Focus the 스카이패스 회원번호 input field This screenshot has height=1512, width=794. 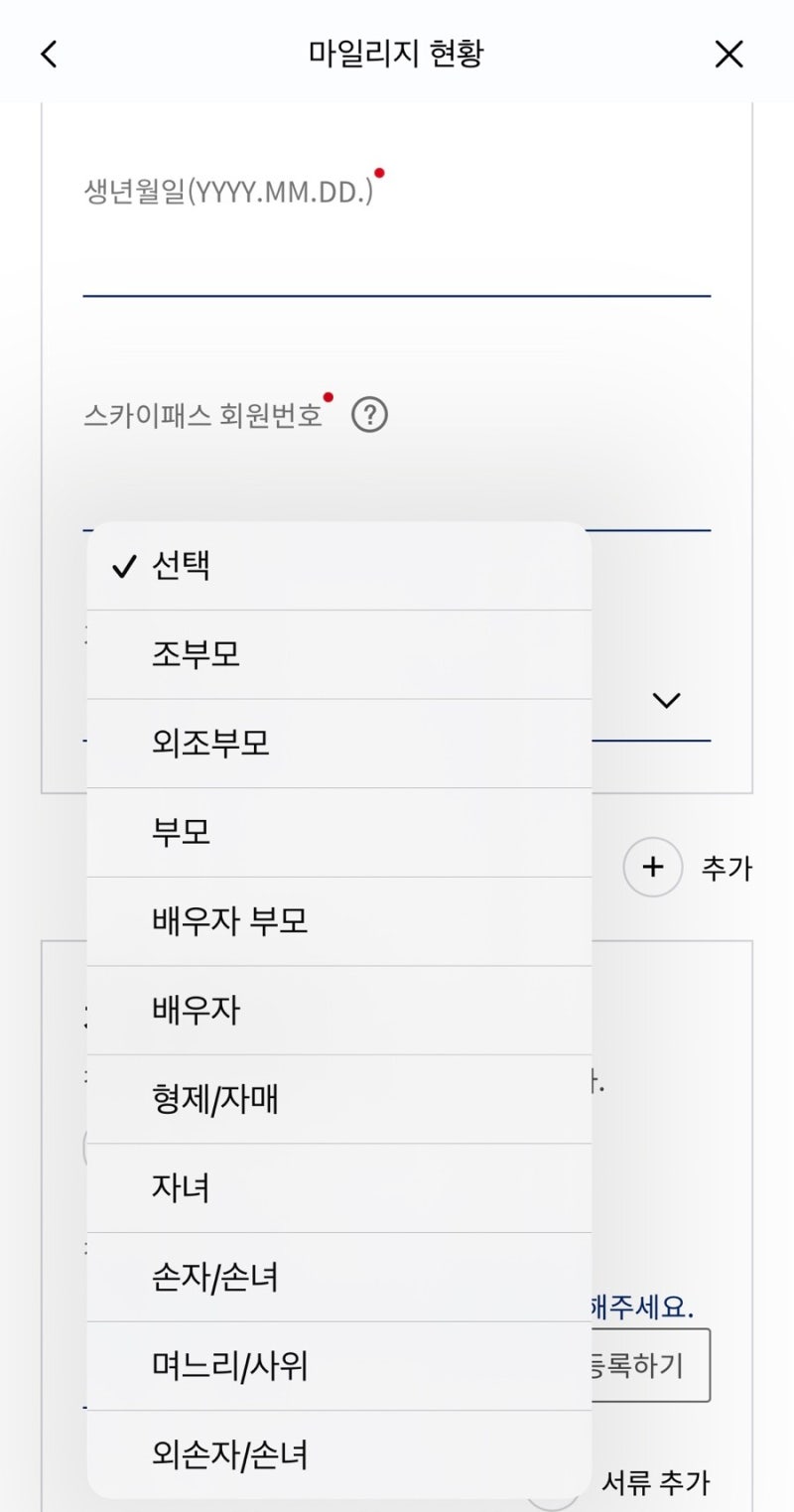(x=396, y=491)
